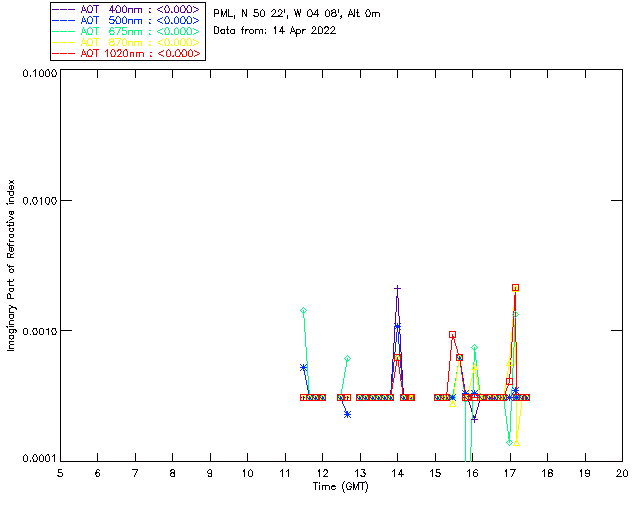Click the 0.0100 y-axis tick label
The width and height of the screenshot is (640, 512).
[39, 201]
